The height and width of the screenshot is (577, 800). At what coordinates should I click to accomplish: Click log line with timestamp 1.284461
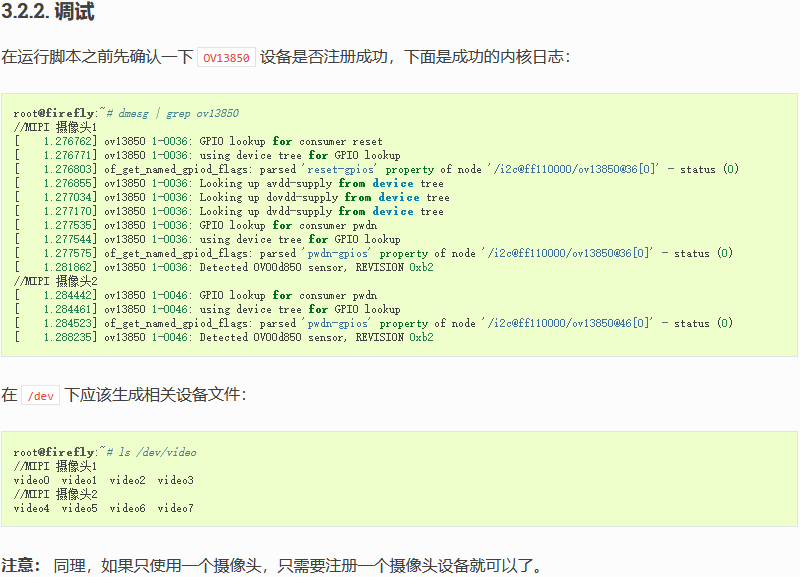point(208,309)
